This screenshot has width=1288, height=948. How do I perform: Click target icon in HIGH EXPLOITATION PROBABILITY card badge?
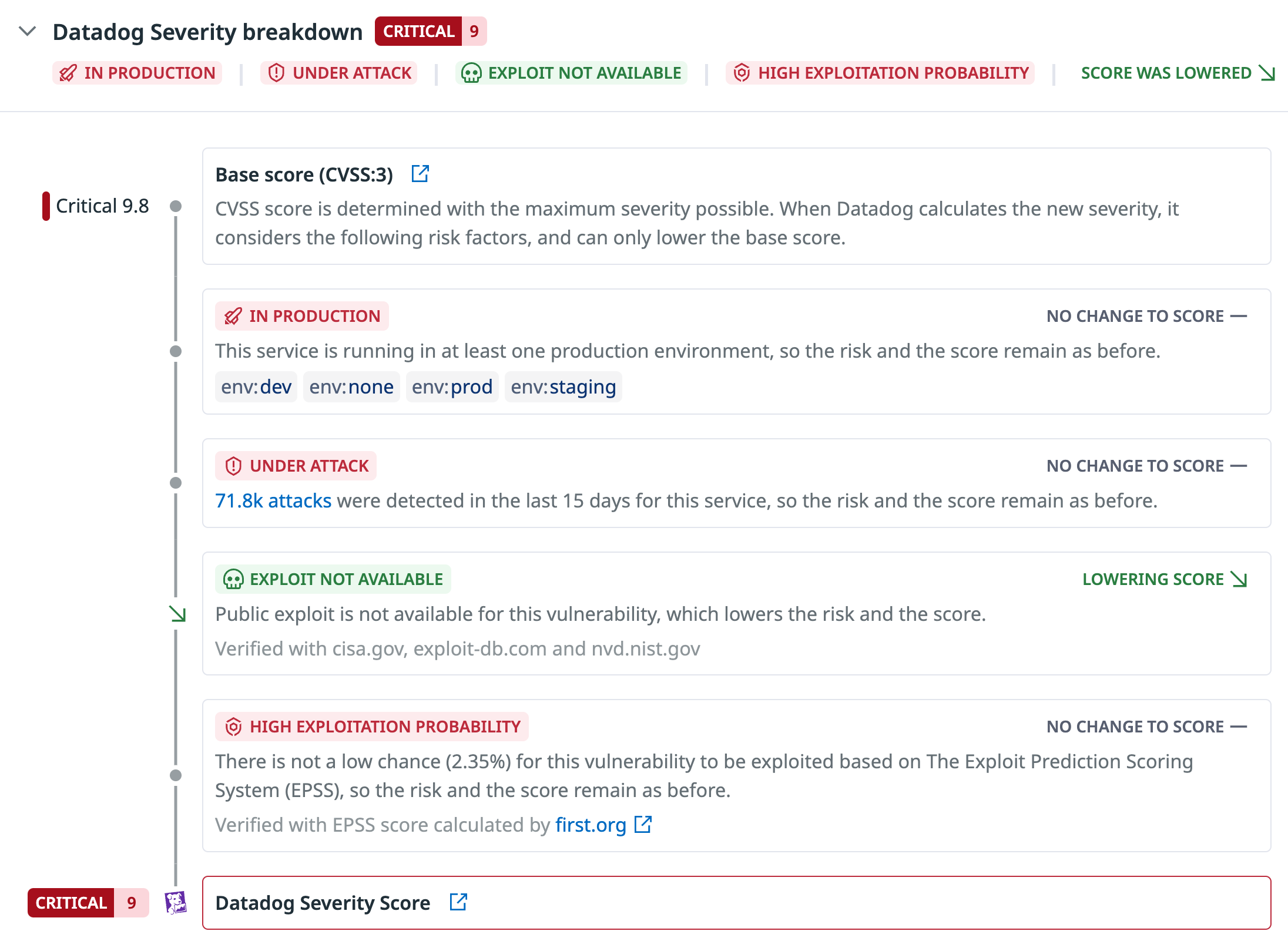[233, 727]
